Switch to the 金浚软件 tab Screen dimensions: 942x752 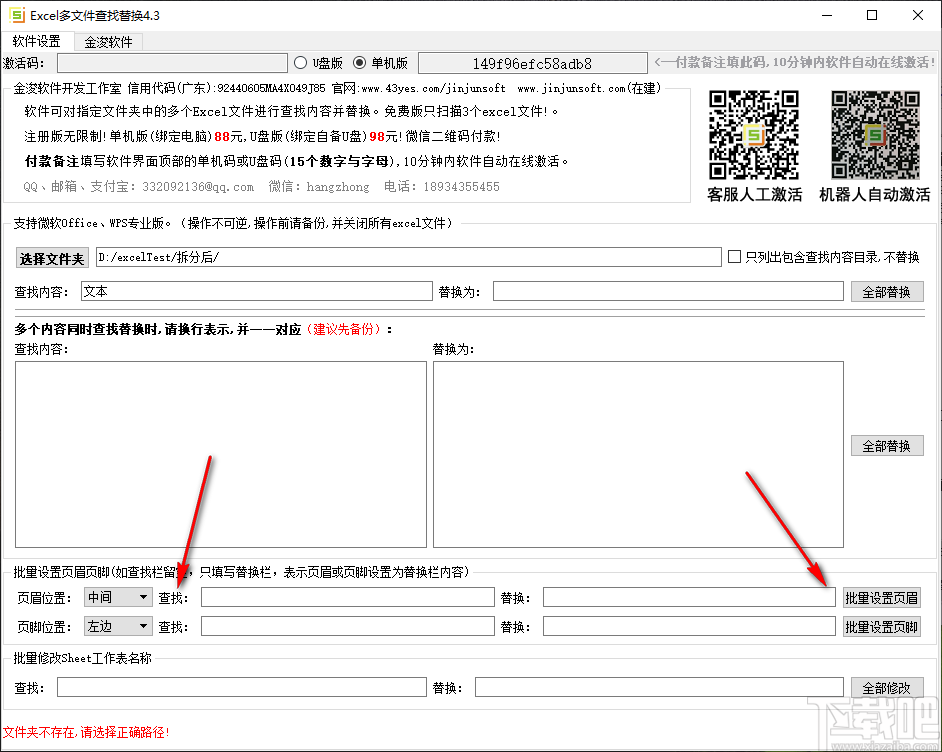point(106,41)
